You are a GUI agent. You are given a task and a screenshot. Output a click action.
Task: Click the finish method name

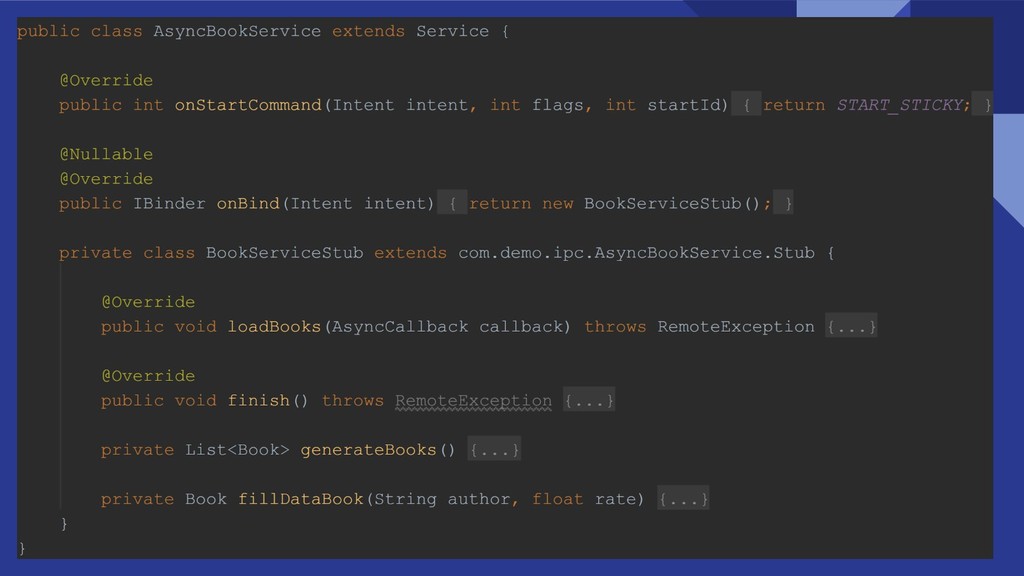259,400
